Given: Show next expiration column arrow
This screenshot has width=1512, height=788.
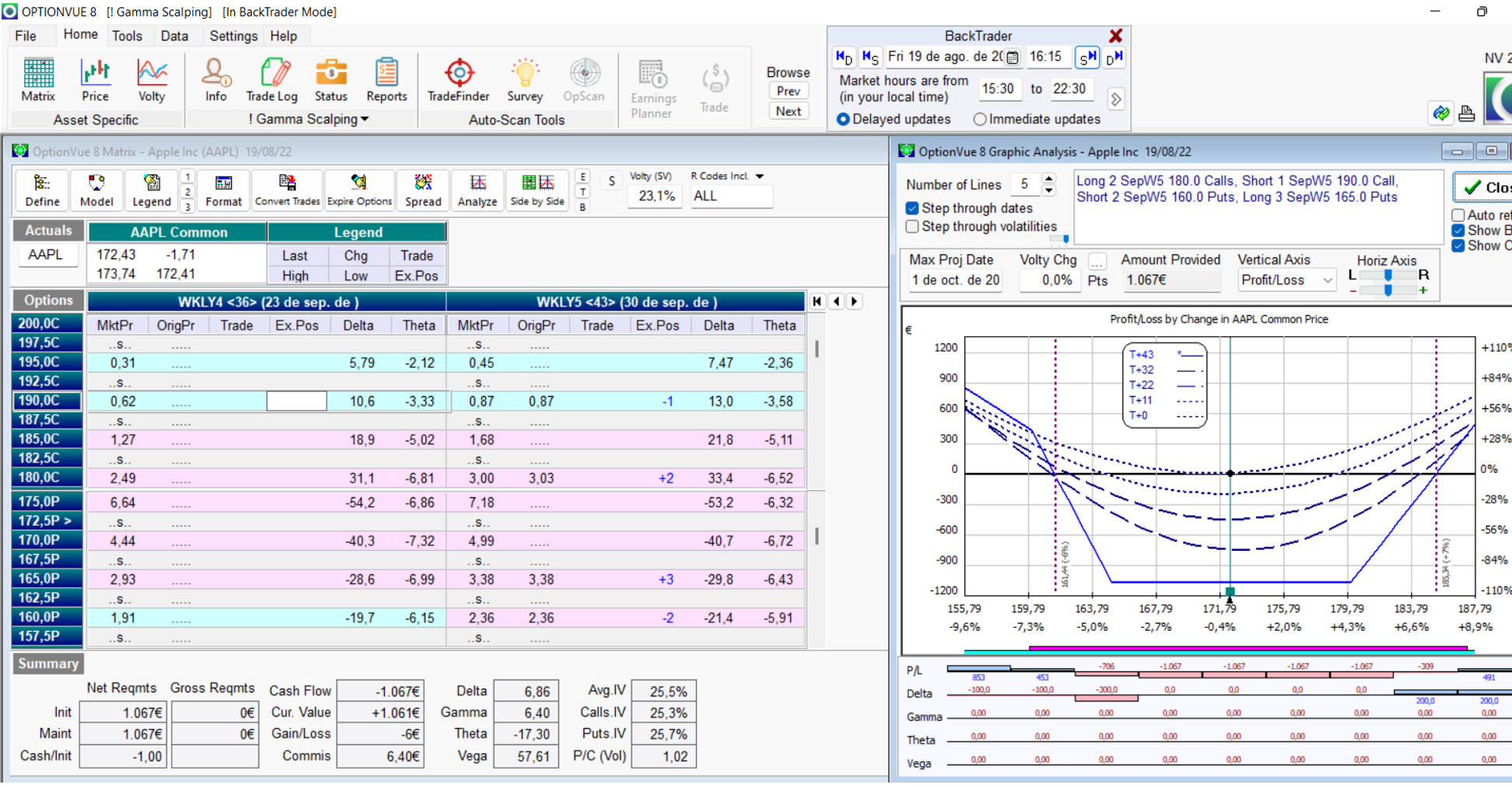Looking at the screenshot, I should pyautogui.click(x=855, y=301).
